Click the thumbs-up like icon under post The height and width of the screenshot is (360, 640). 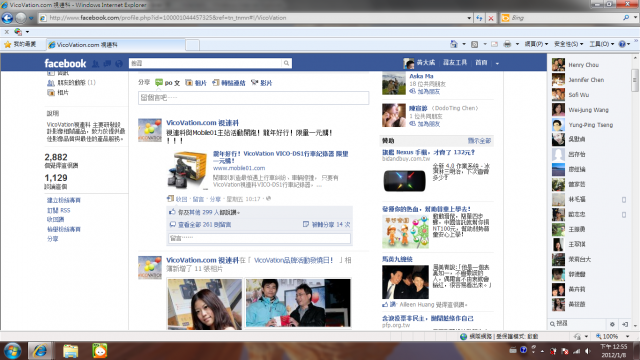point(172,212)
